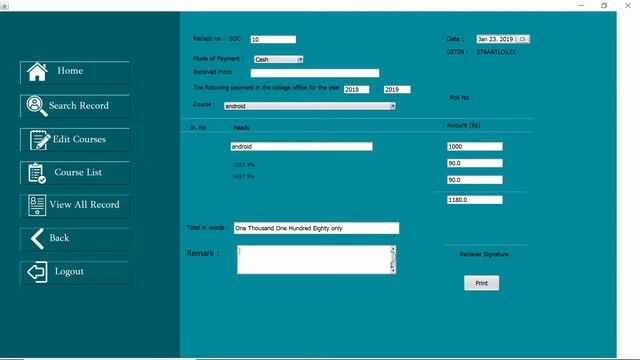The image size is (640, 360).
Task: Click the Logout label in sidebar
Action: (x=69, y=272)
